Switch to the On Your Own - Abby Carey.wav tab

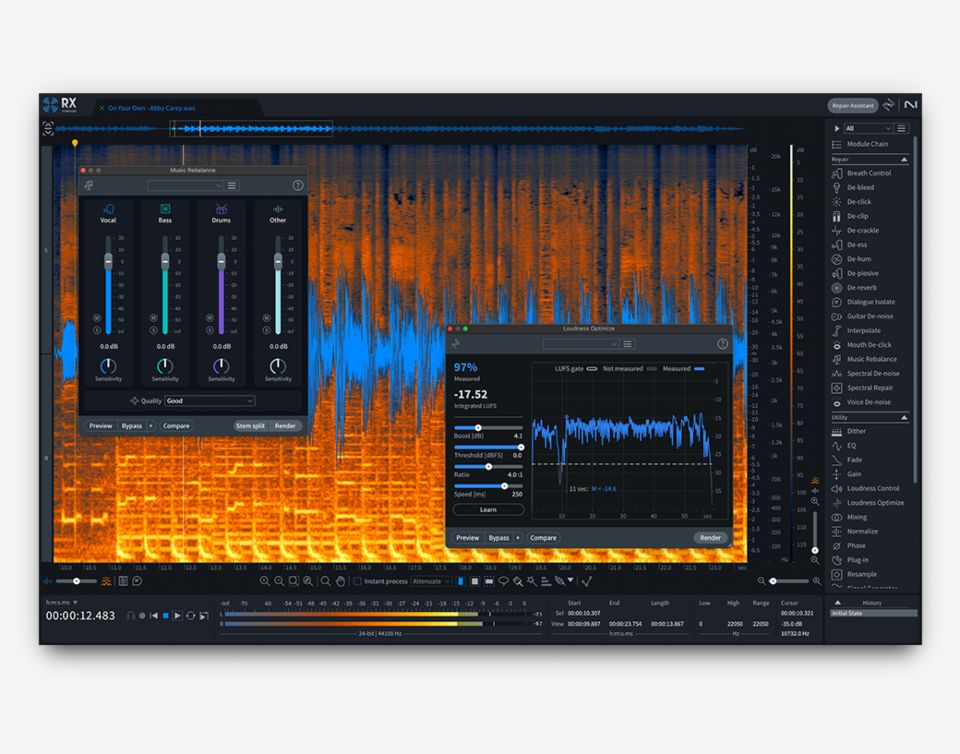[x=153, y=108]
